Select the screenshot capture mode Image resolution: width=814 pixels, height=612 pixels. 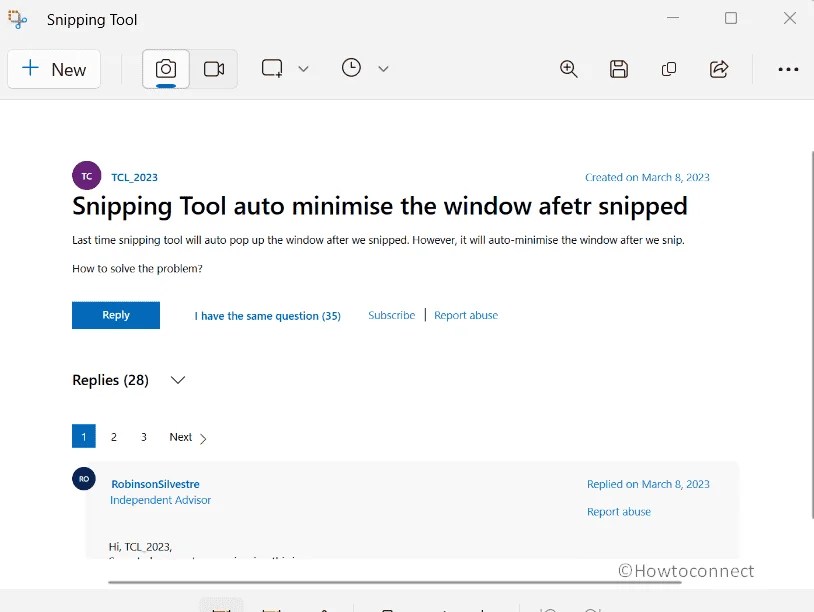click(x=165, y=69)
